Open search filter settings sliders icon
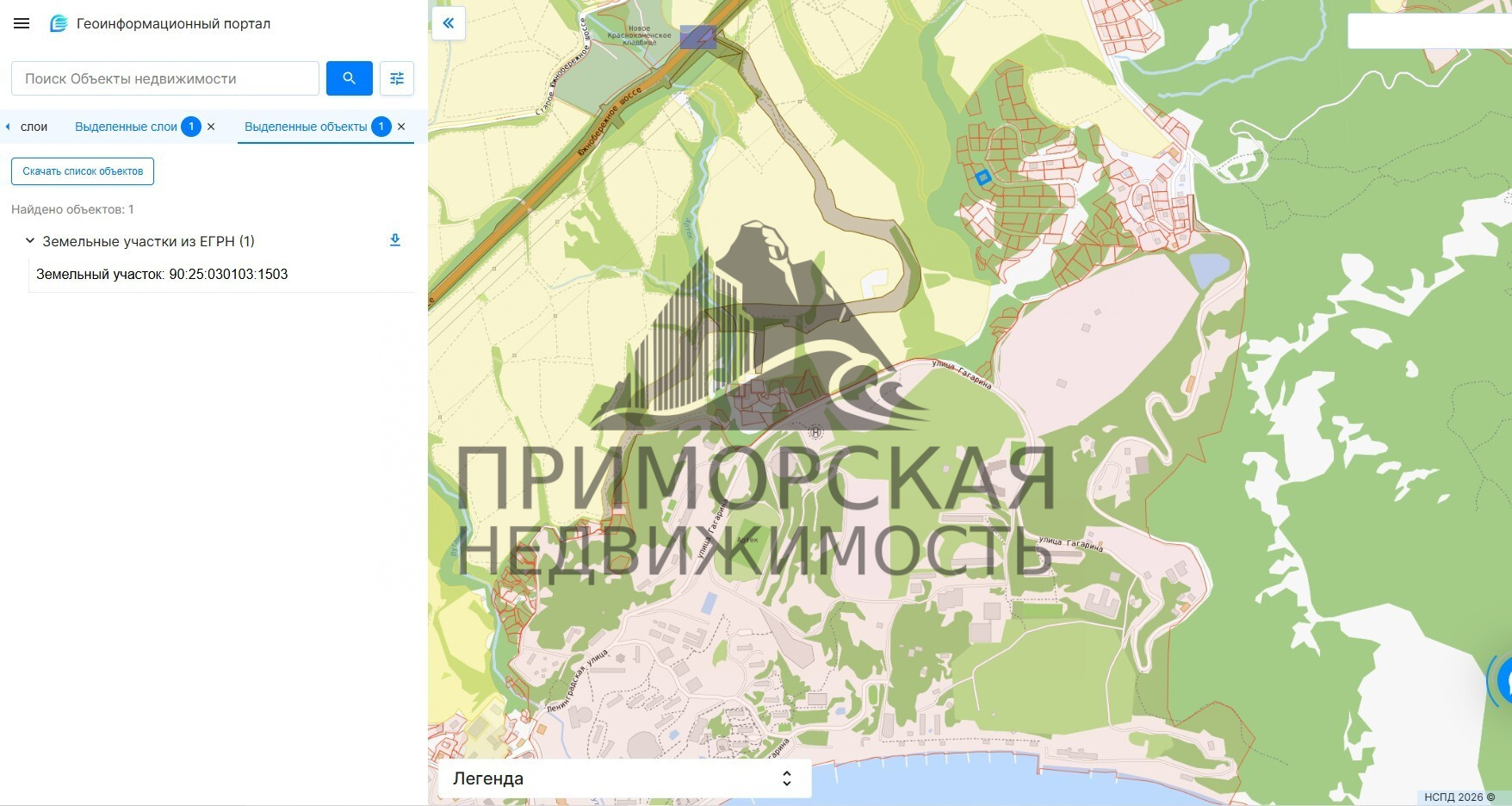The width and height of the screenshot is (1512, 806). tap(397, 78)
